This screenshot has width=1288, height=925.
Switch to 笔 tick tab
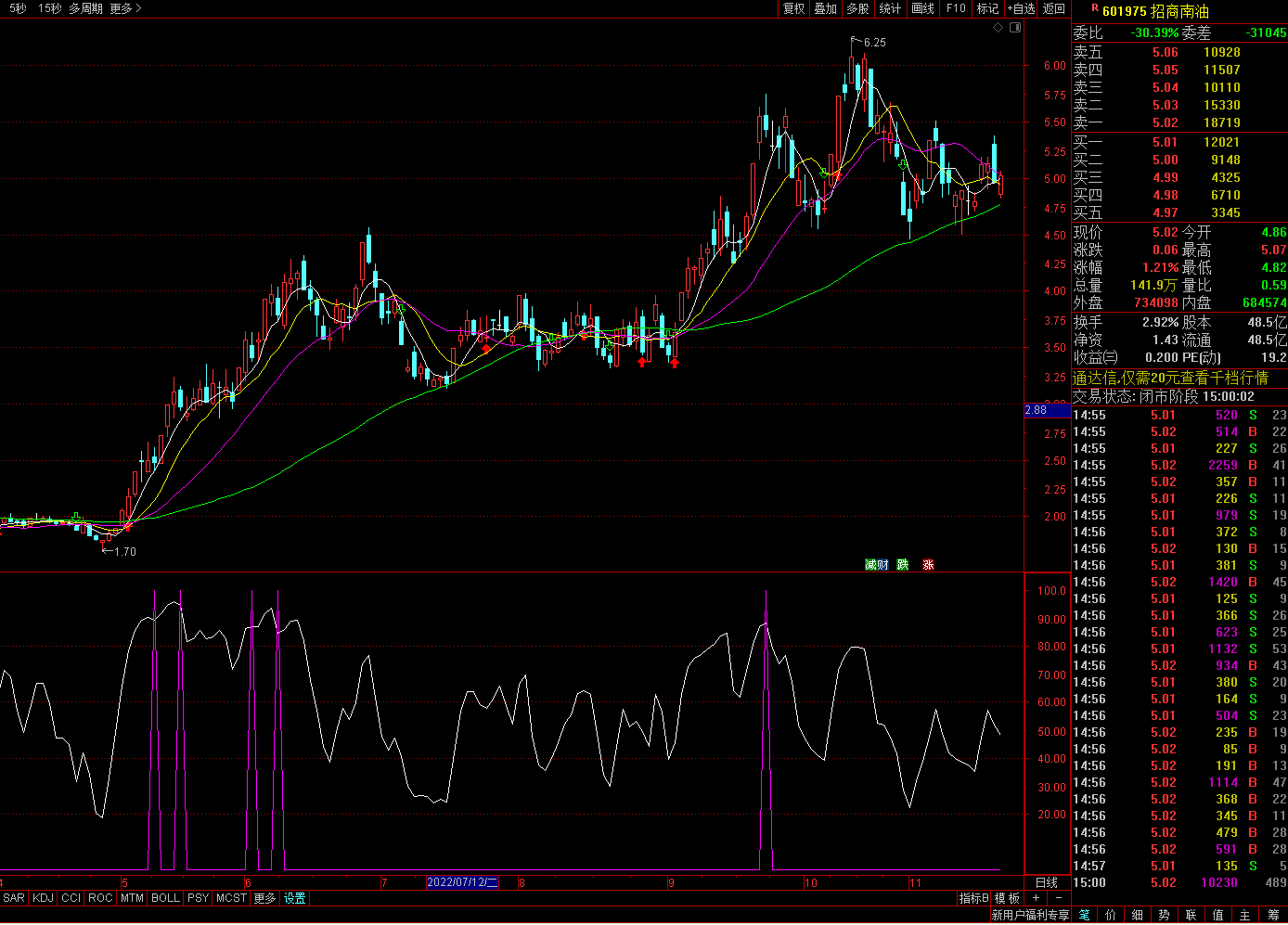1084,915
